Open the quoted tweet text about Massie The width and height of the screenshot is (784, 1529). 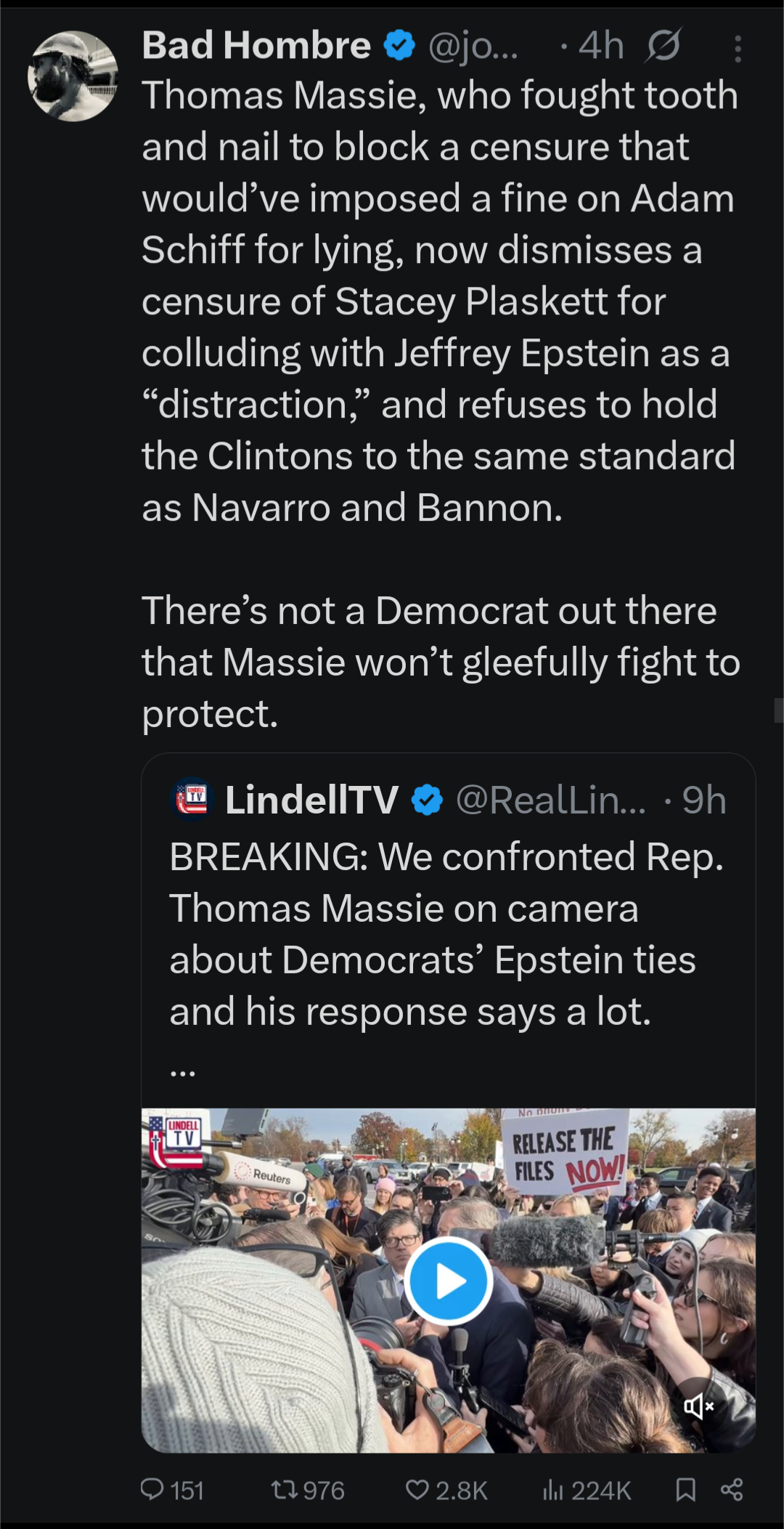pos(446,934)
